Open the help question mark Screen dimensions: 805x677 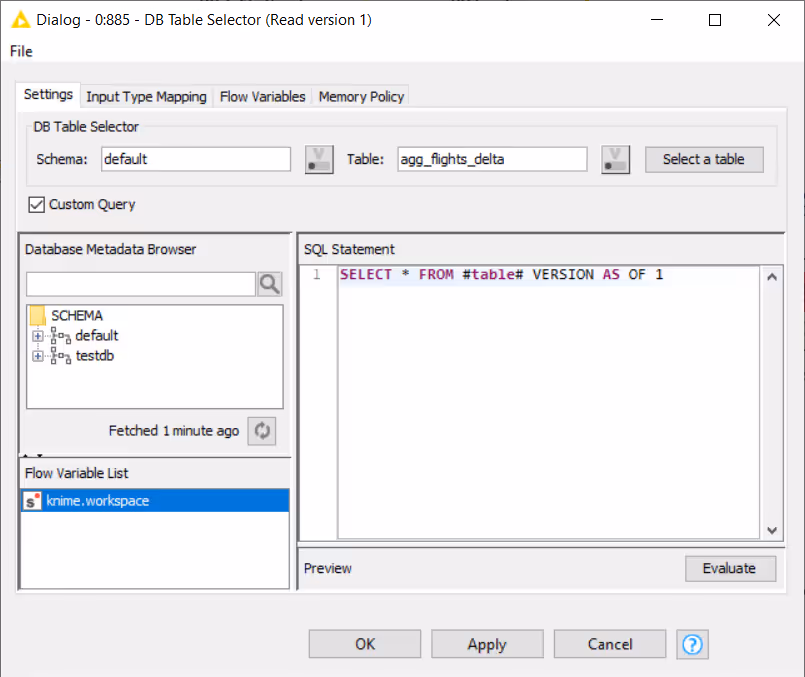pos(692,644)
